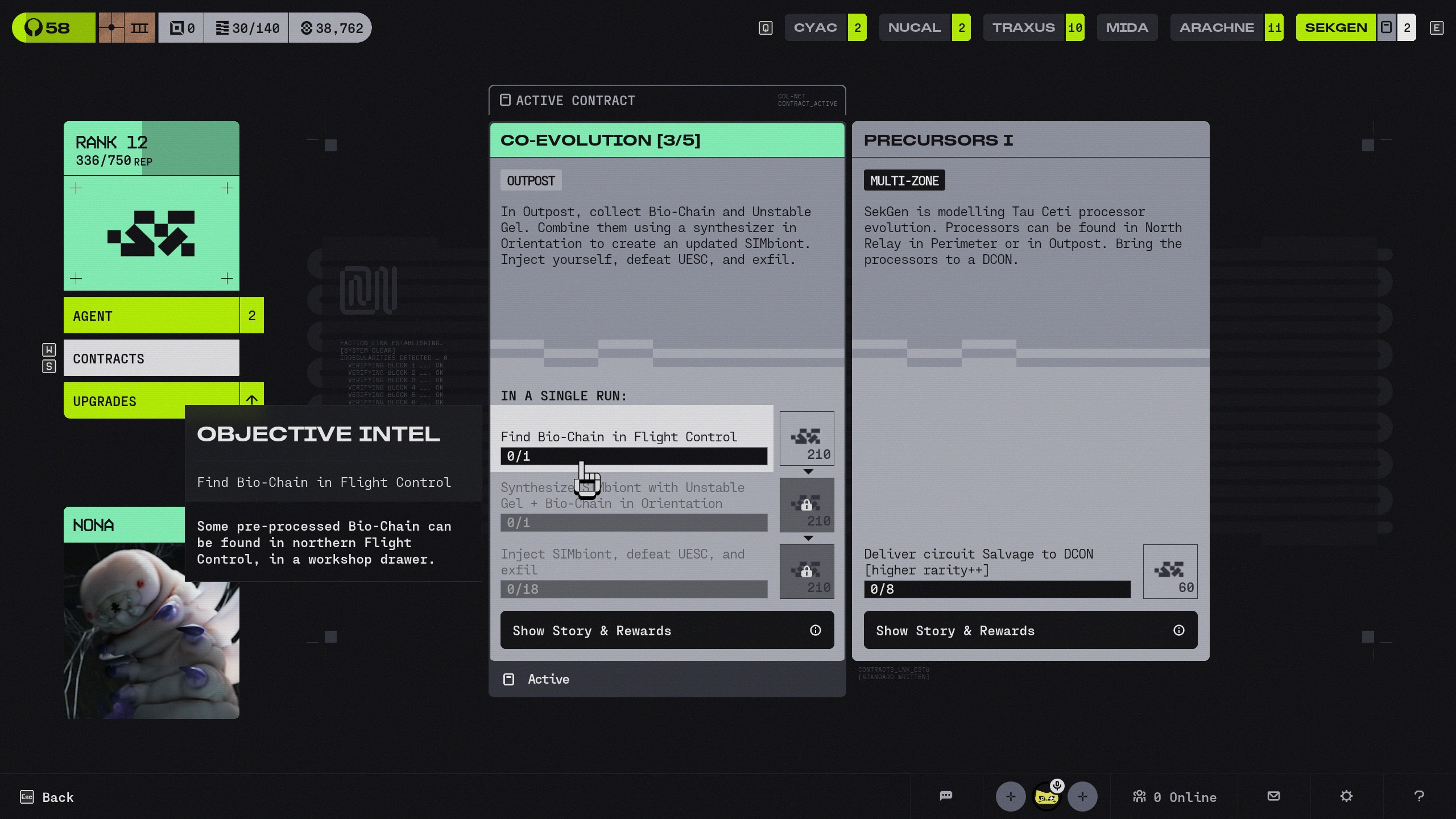Expand Precursors I Story & Rewards
Screen dimensions: 1456x819
(1030, 630)
